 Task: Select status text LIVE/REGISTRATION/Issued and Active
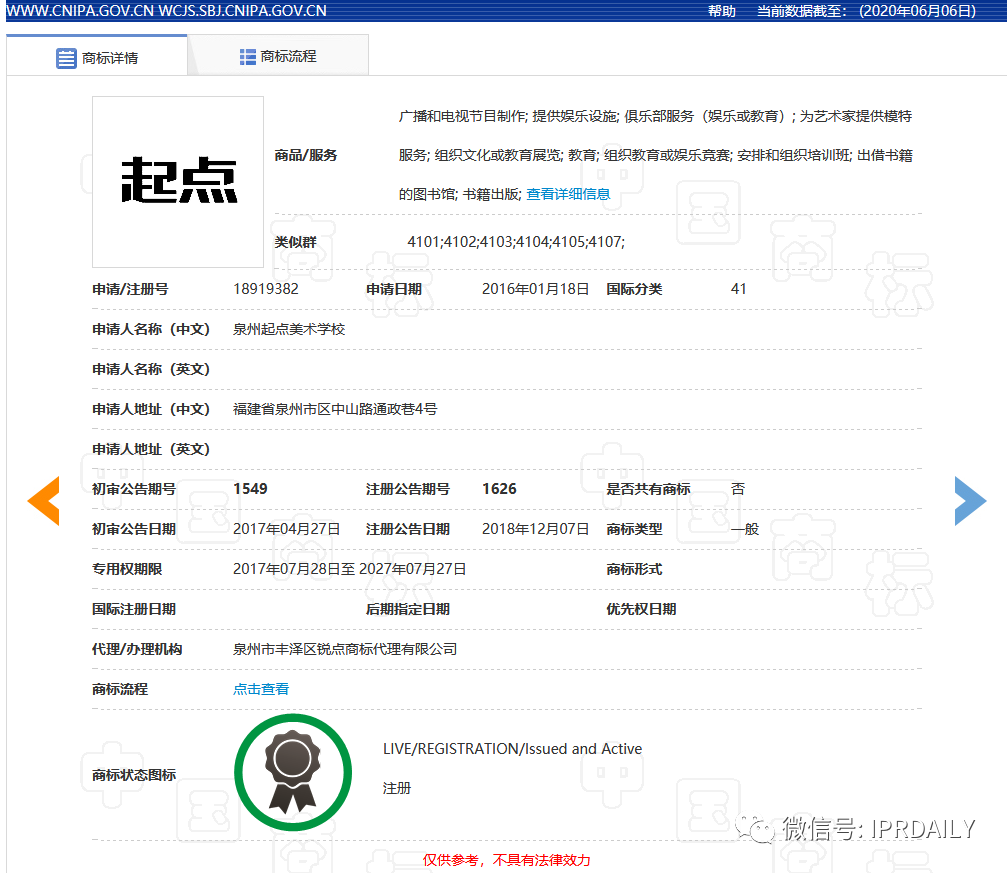tap(512, 749)
